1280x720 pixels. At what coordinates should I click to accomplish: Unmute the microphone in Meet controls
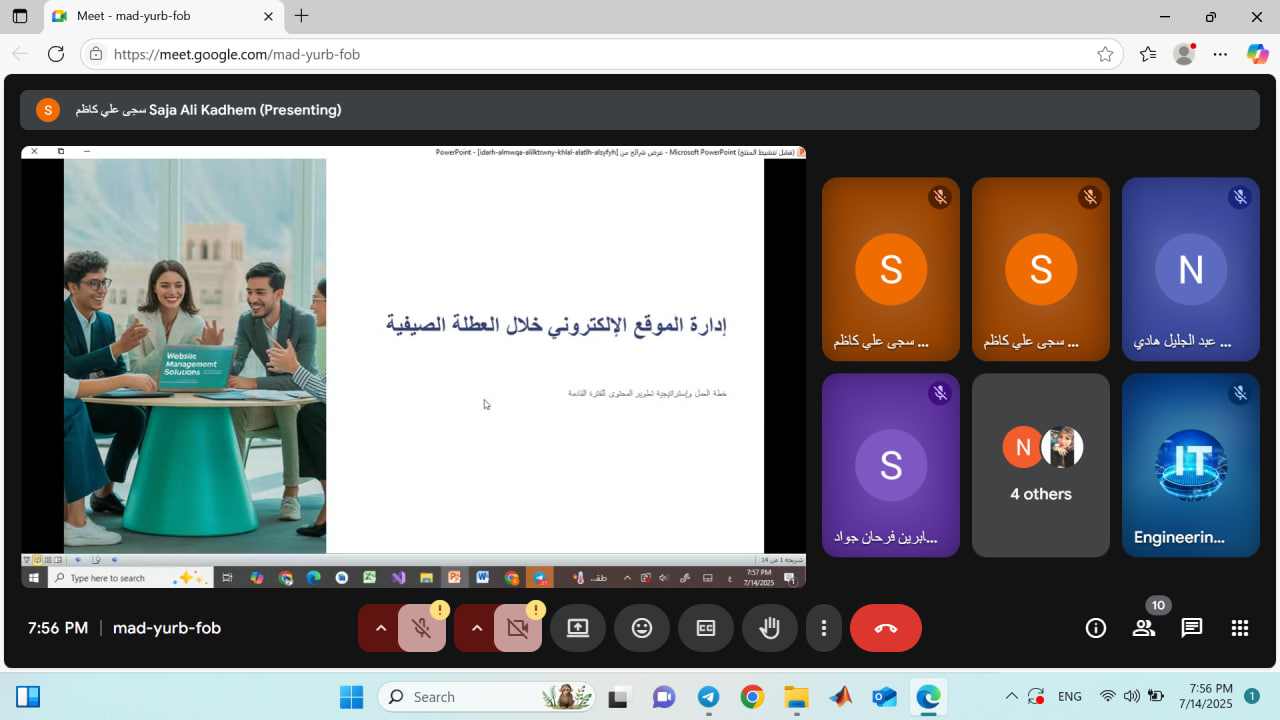coord(422,628)
